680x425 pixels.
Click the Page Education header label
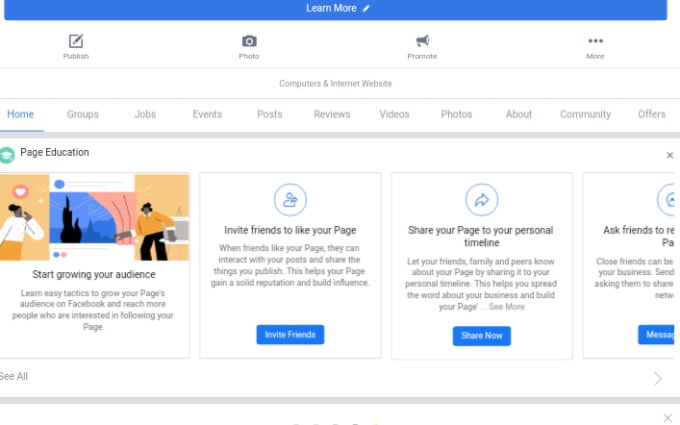point(55,153)
